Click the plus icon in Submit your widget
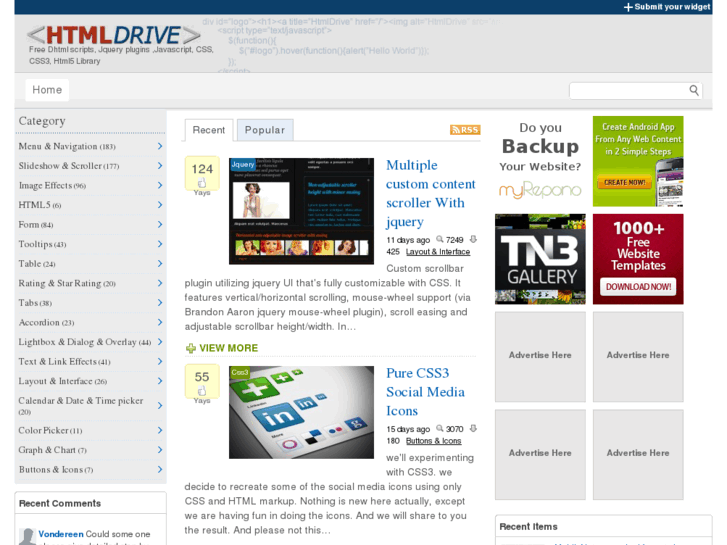 [x=628, y=7]
